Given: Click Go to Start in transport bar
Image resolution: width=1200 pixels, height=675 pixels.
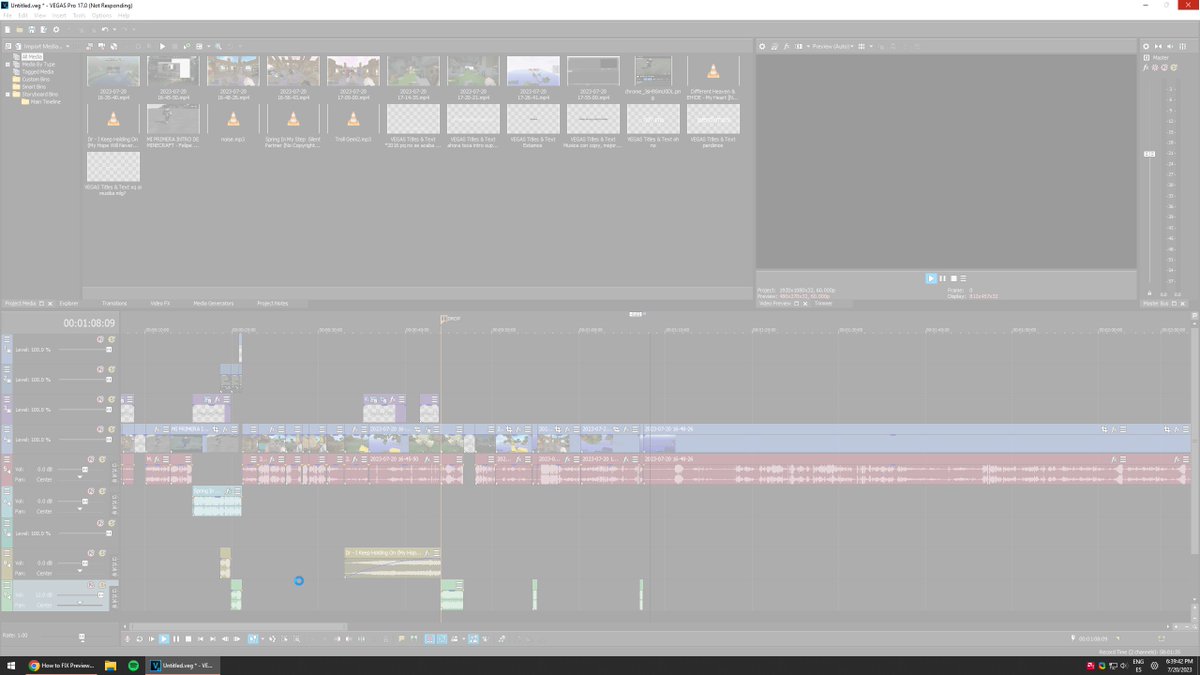Looking at the screenshot, I should point(200,638).
